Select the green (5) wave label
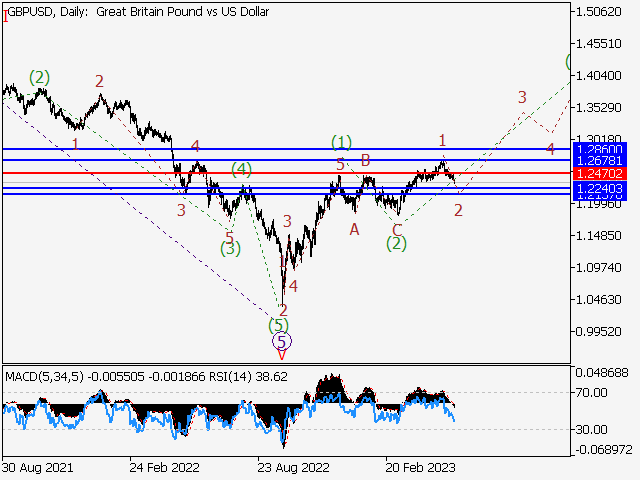 279,325
